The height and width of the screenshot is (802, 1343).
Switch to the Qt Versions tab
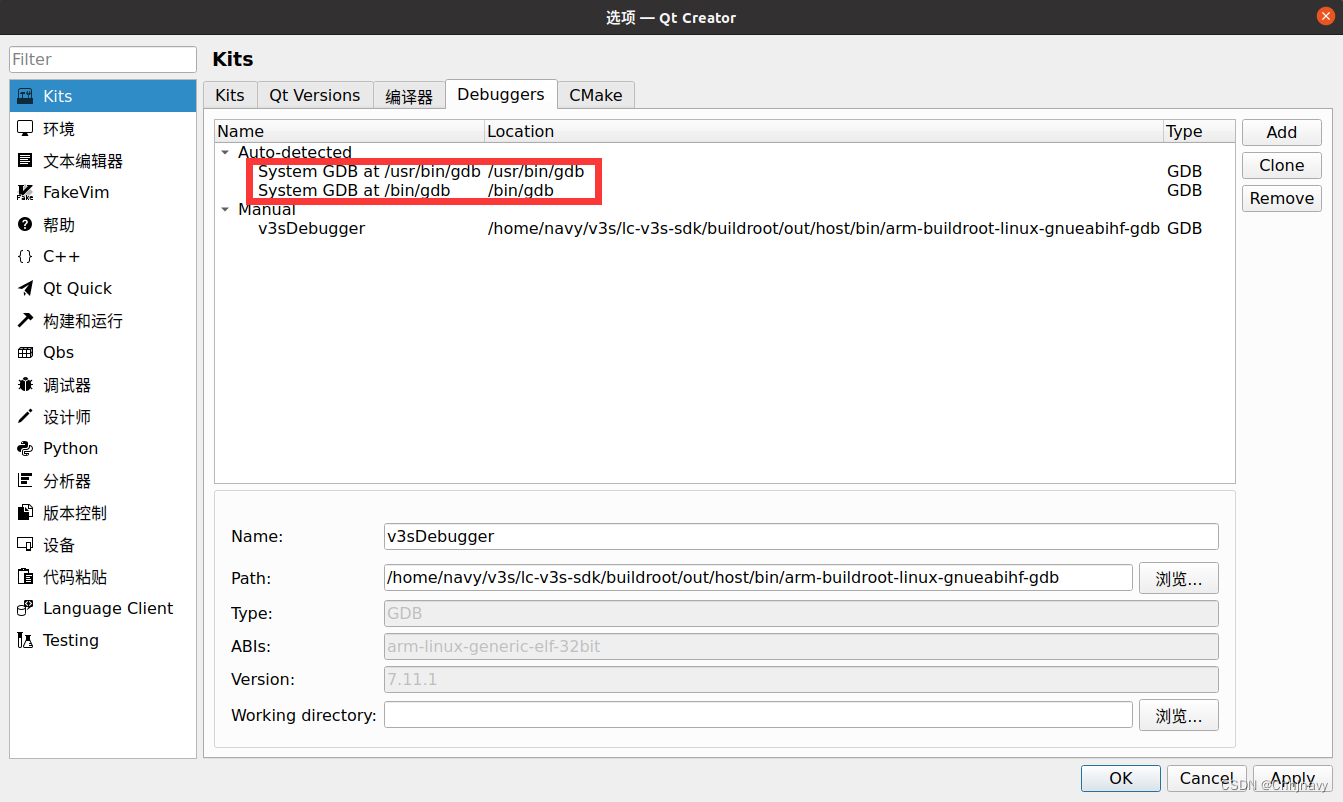tap(315, 95)
